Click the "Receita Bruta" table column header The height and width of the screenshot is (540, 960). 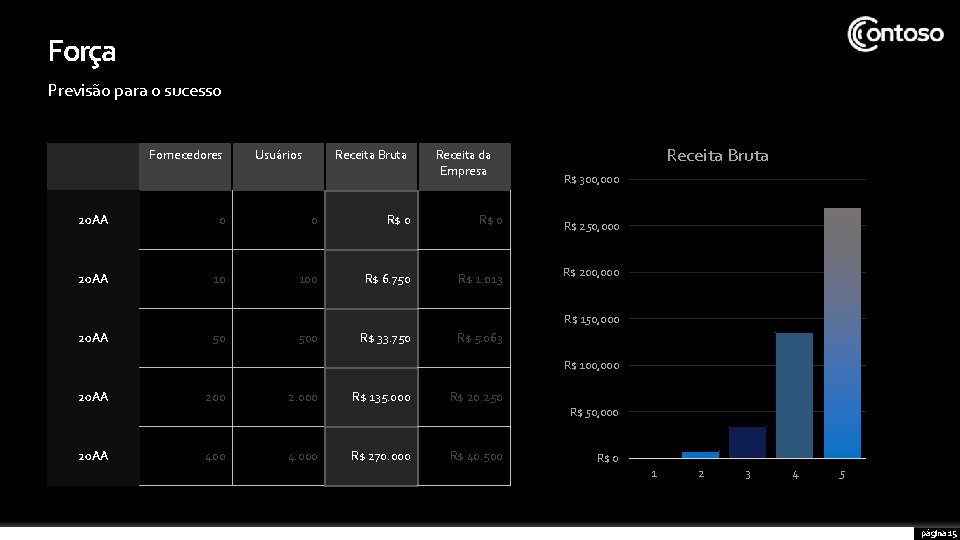371,167
